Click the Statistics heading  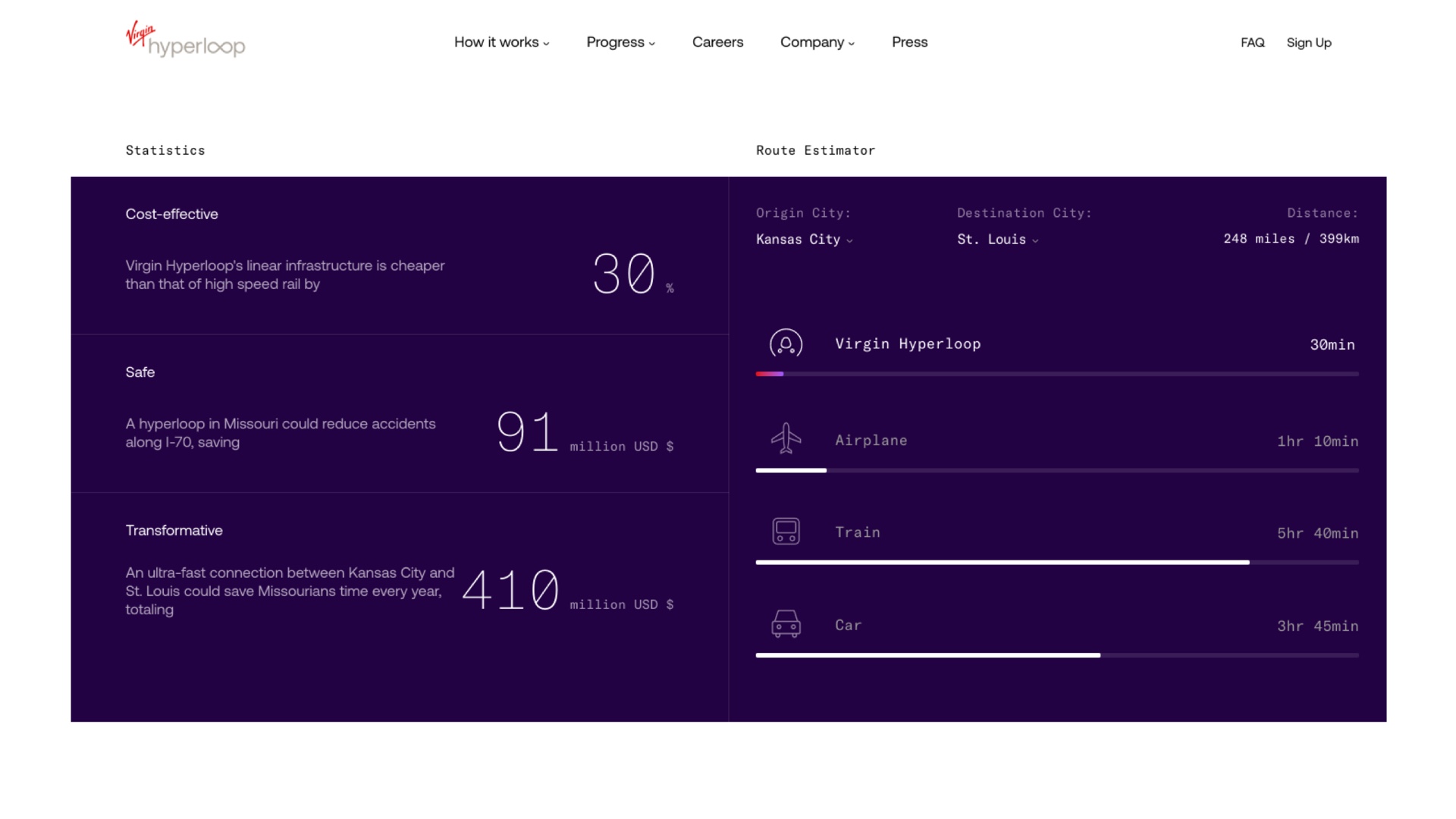(165, 150)
